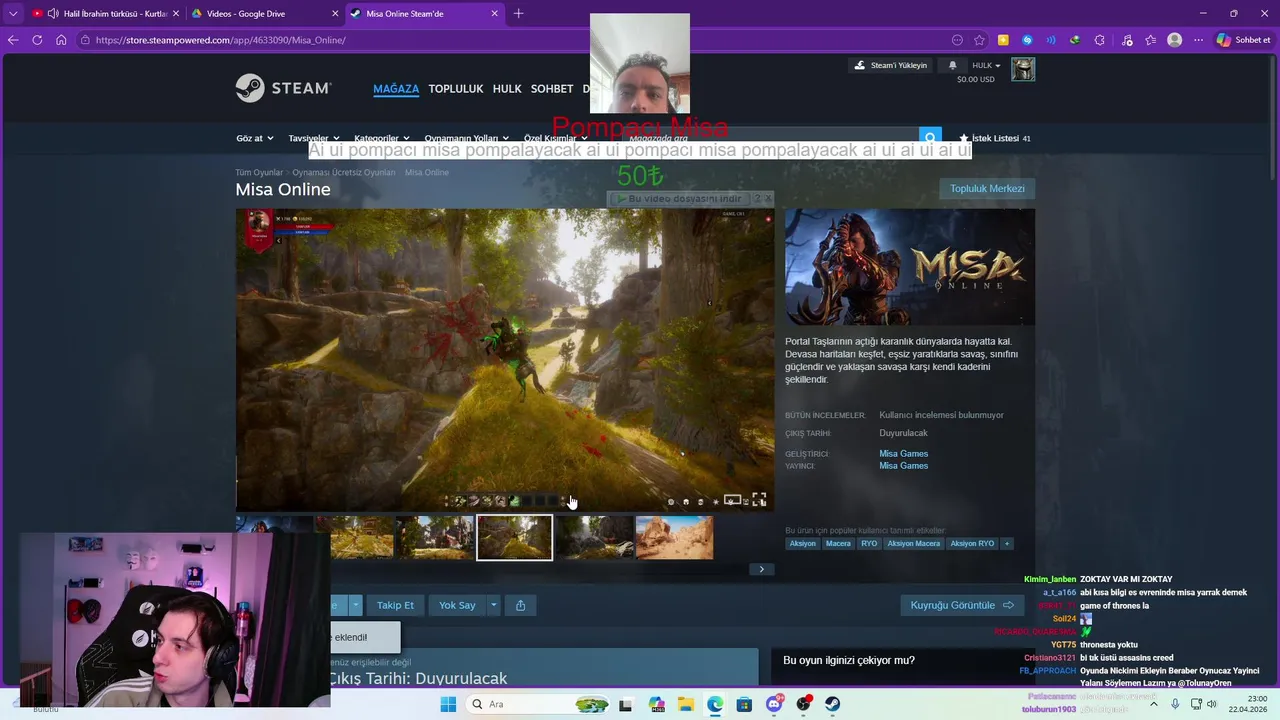Open the Misa Games developer link
Image resolution: width=1280 pixels, height=720 pixels.
click(903, 454)
